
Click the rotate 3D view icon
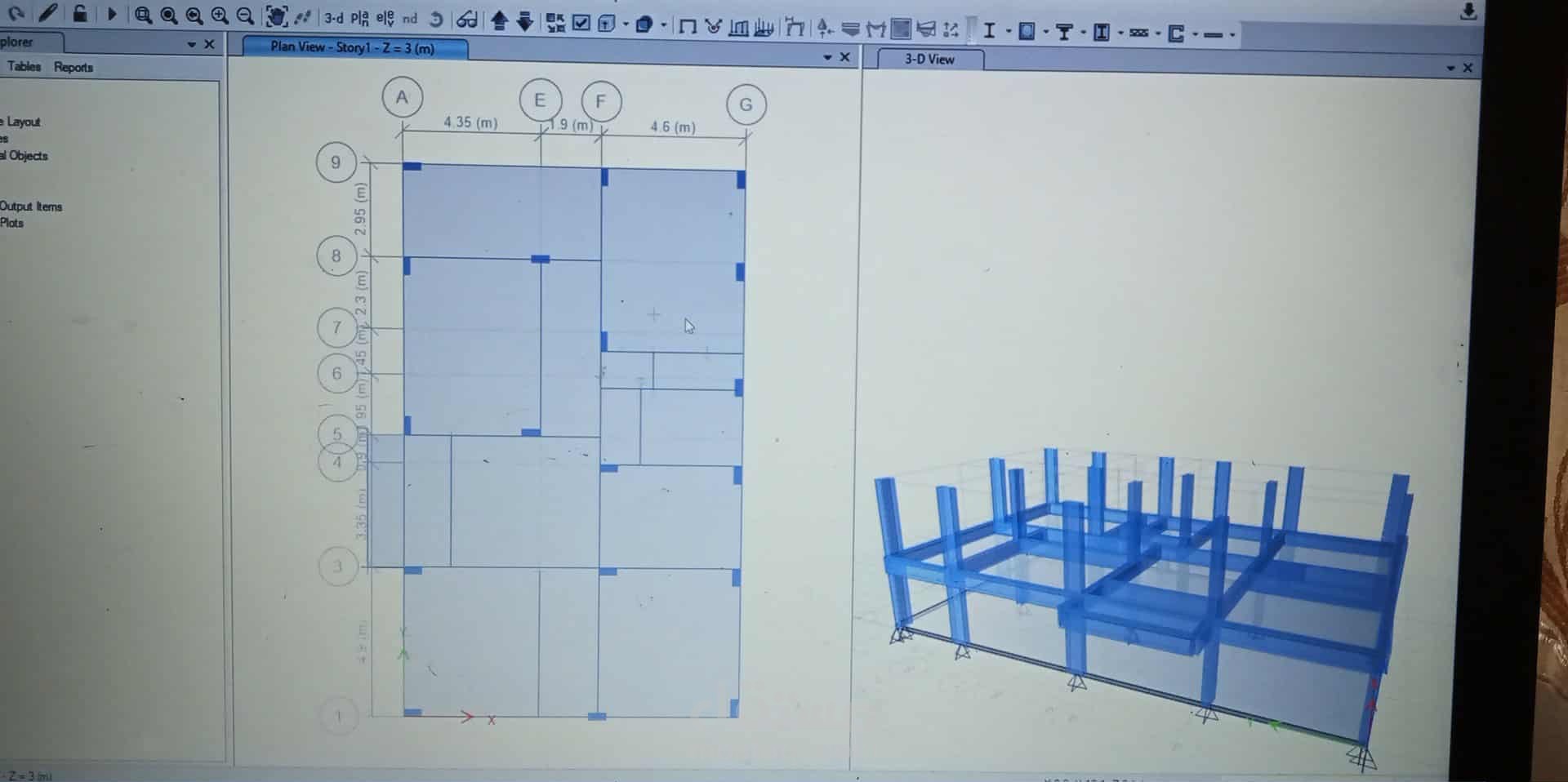coord(436,19)
